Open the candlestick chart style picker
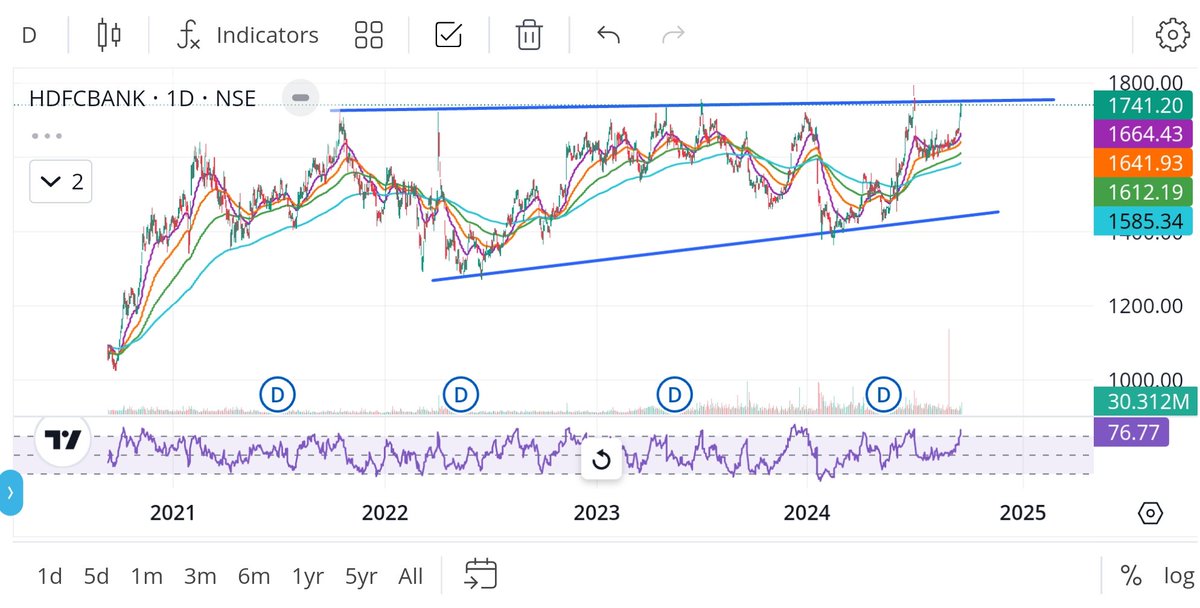The height and width of the screenshot is (608, 1200). coord(109,35)
